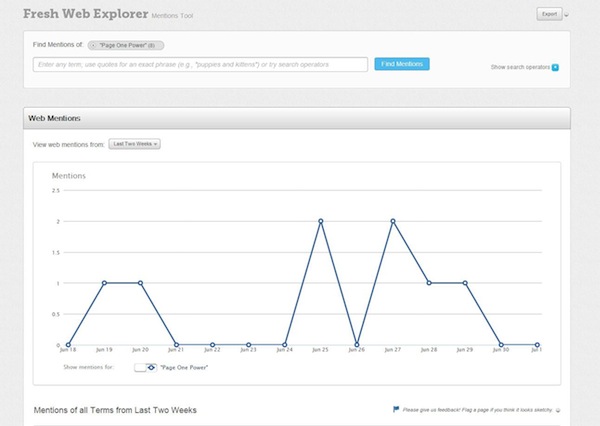600x426 pixels.
Task: Select the Jun 26 zero data point
Action: tap(357, 345)
